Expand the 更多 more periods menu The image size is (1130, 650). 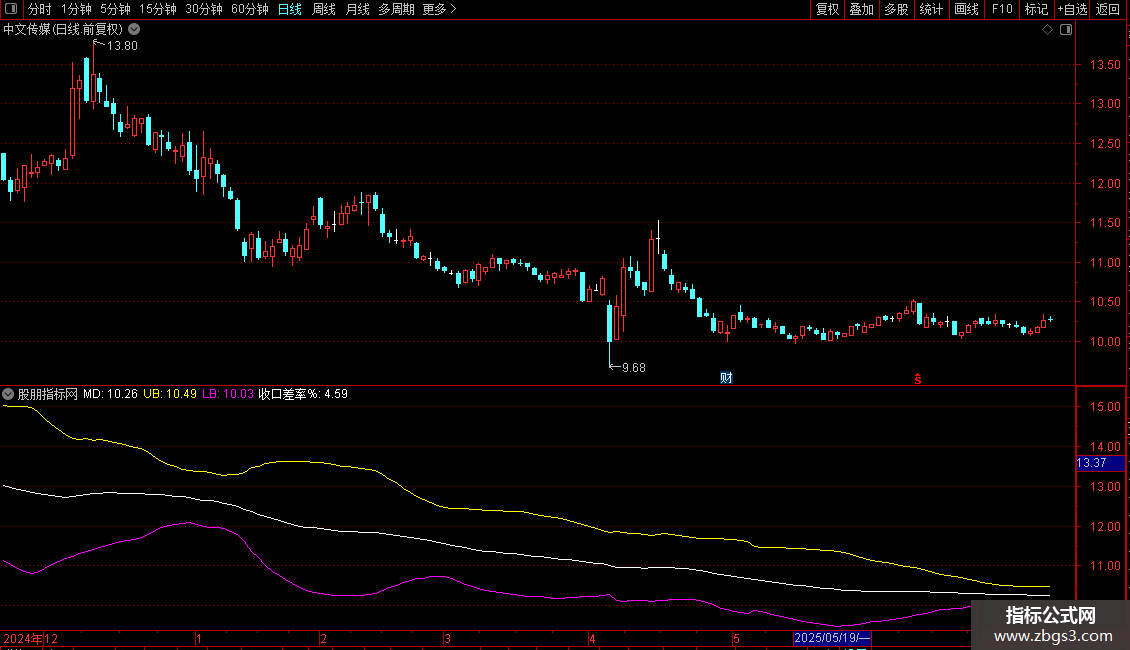point(439,9)
